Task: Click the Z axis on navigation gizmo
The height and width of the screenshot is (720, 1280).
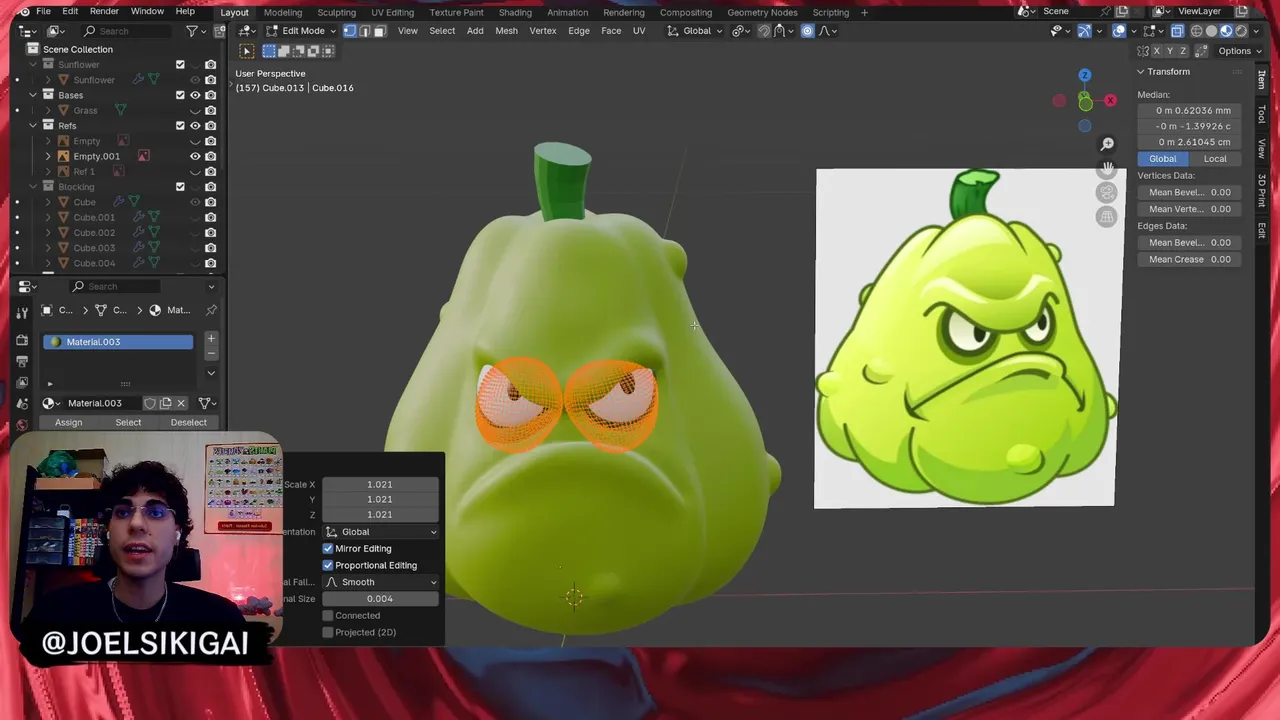Action: pyautogui.click(x=1085, y=75)
